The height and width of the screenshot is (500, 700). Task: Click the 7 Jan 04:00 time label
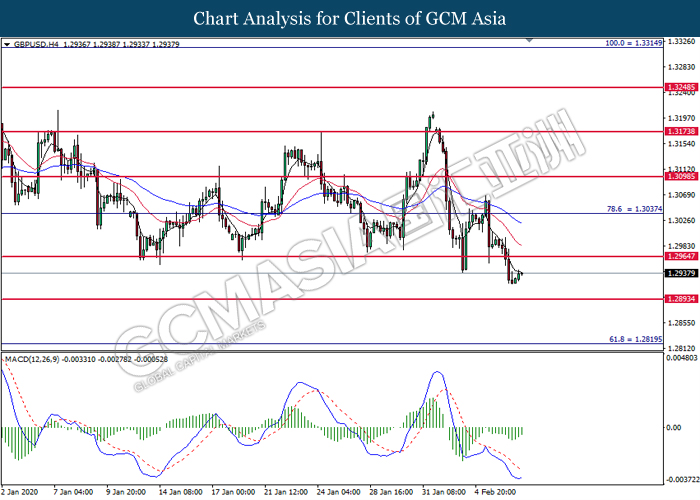73,492
